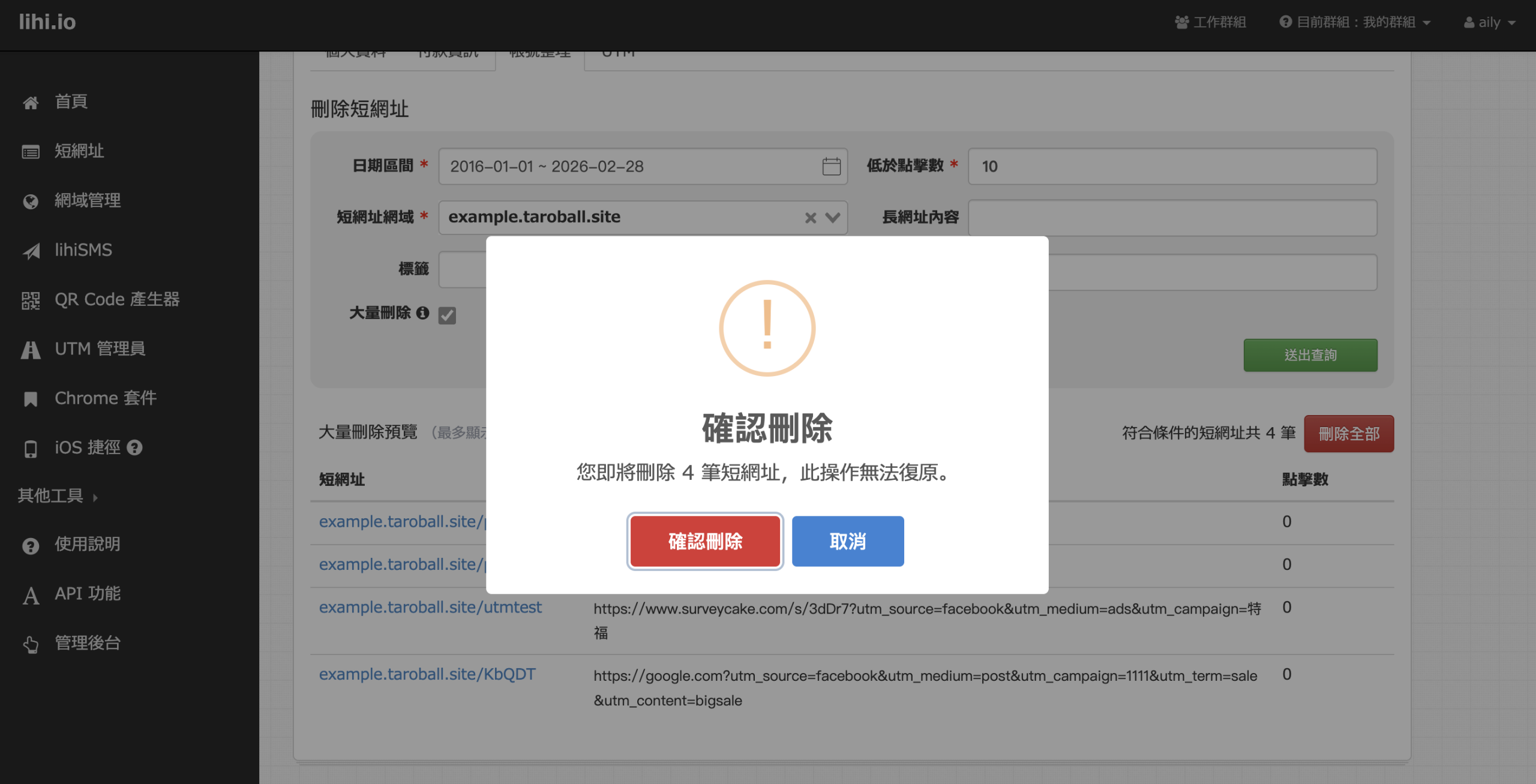Open the aily user menu
The height and width of the screenshot is (784, 1536).
[1489, 22]
